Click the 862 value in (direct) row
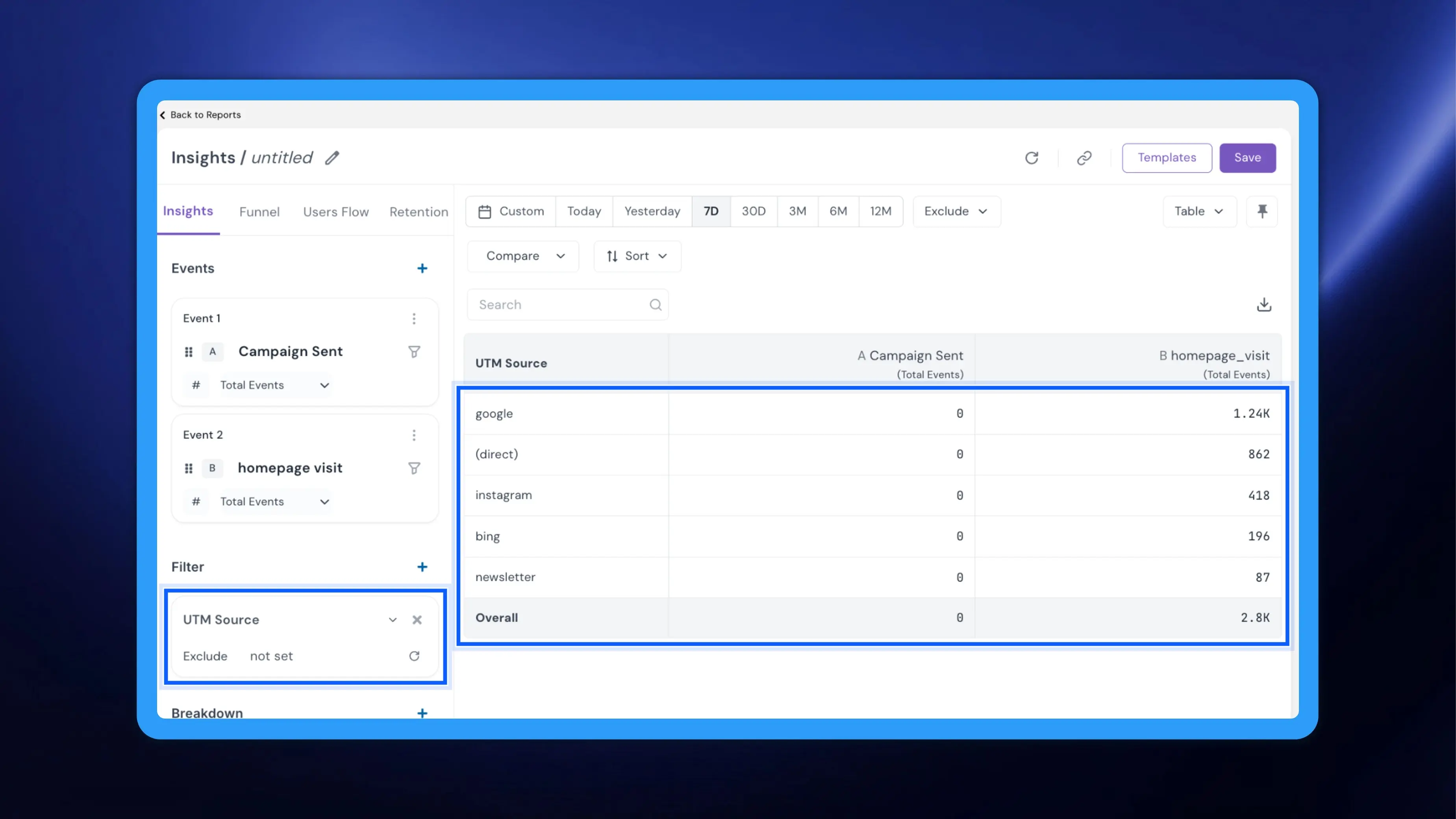 click(1259, 454)
